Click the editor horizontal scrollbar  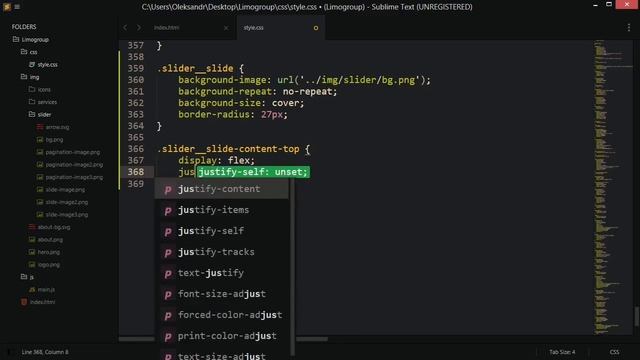(x=223, y=339)
